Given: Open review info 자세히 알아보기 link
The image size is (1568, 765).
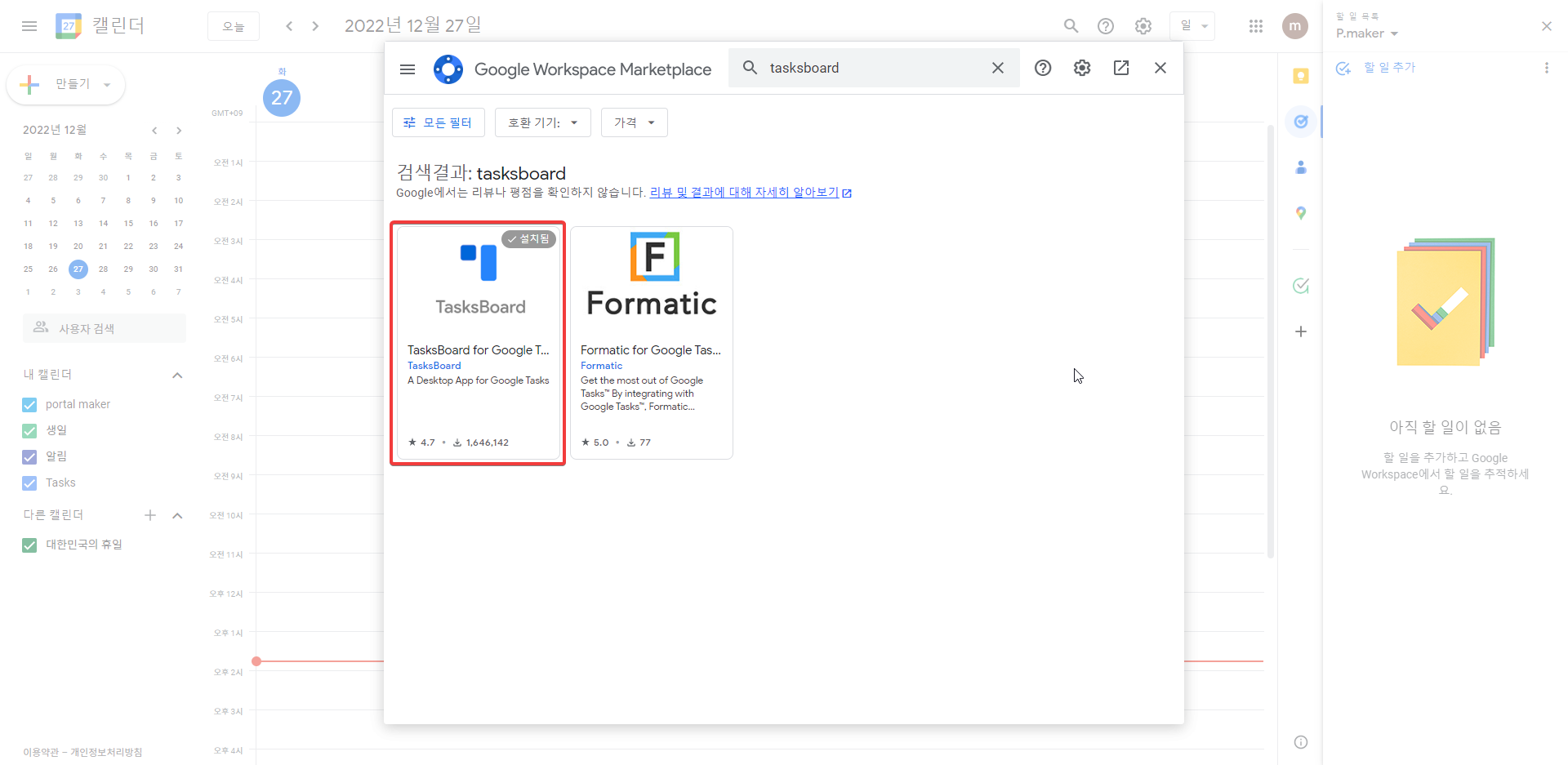Looking at the screenshot, I should (751, 193).
